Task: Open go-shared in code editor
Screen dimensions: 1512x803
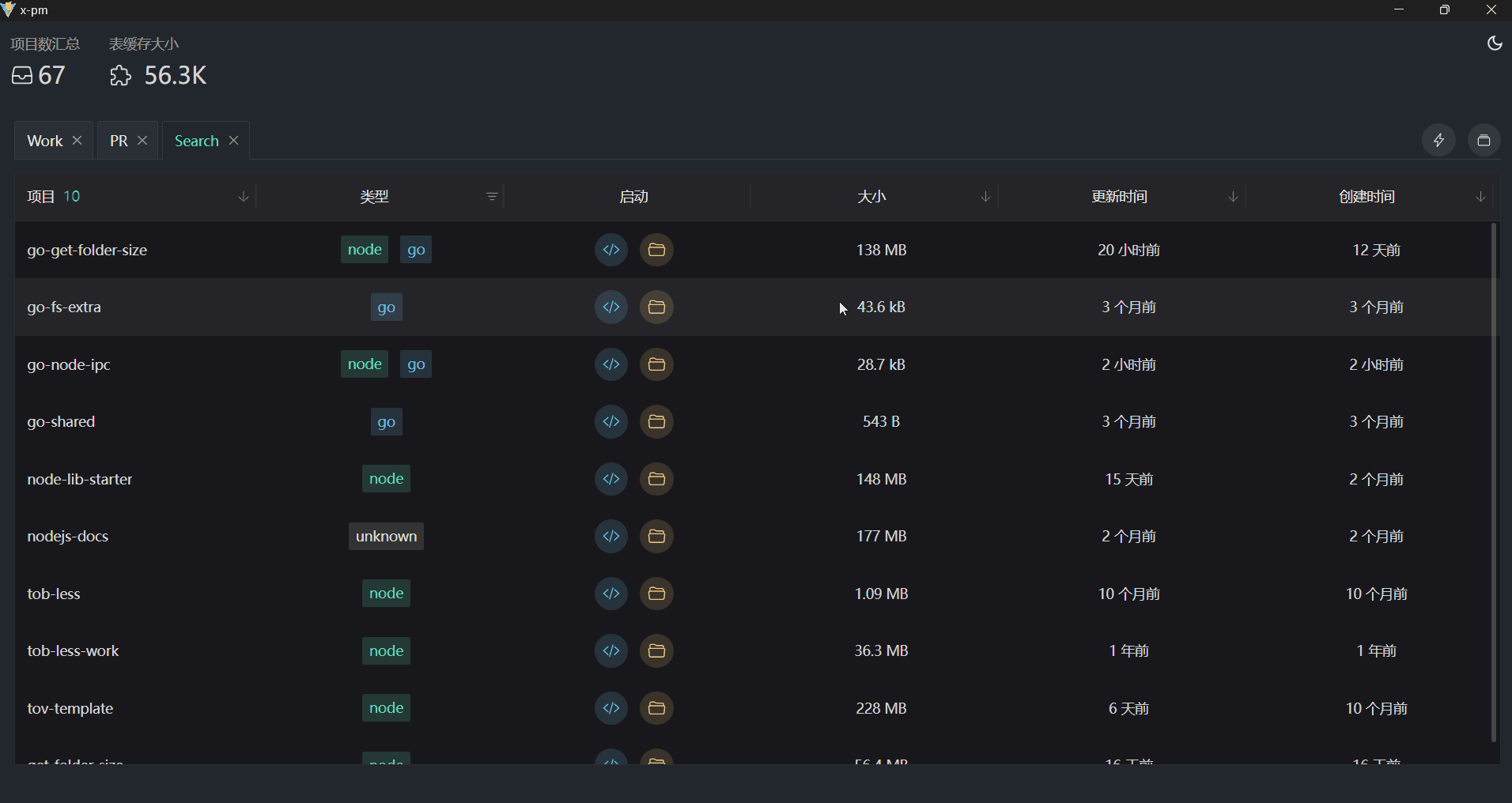Action: pyautogui.click(x=611, y=421)
